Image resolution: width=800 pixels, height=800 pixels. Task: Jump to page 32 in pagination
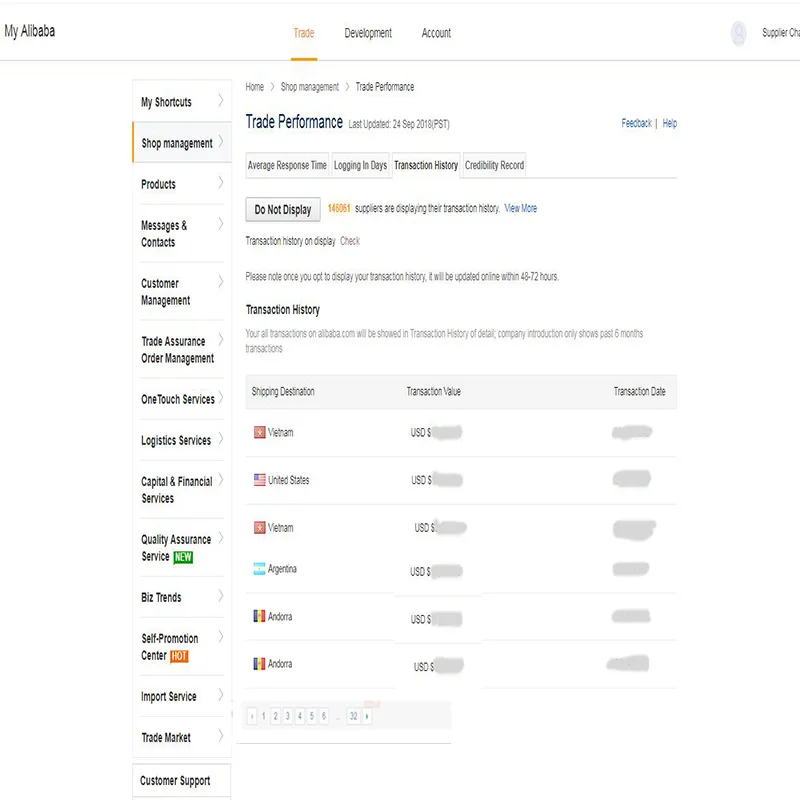[353, 716]
